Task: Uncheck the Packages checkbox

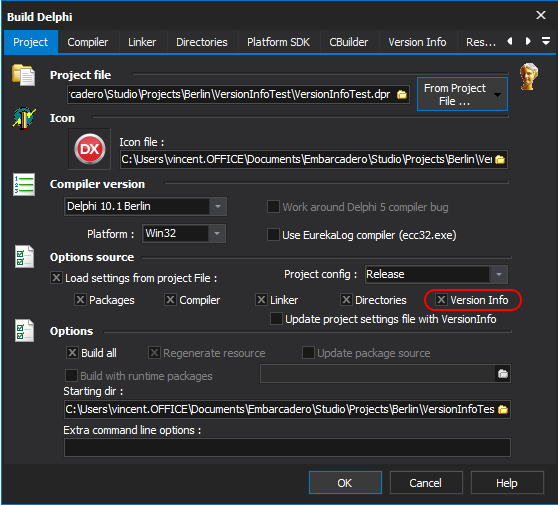Action: tap(80, 300)
